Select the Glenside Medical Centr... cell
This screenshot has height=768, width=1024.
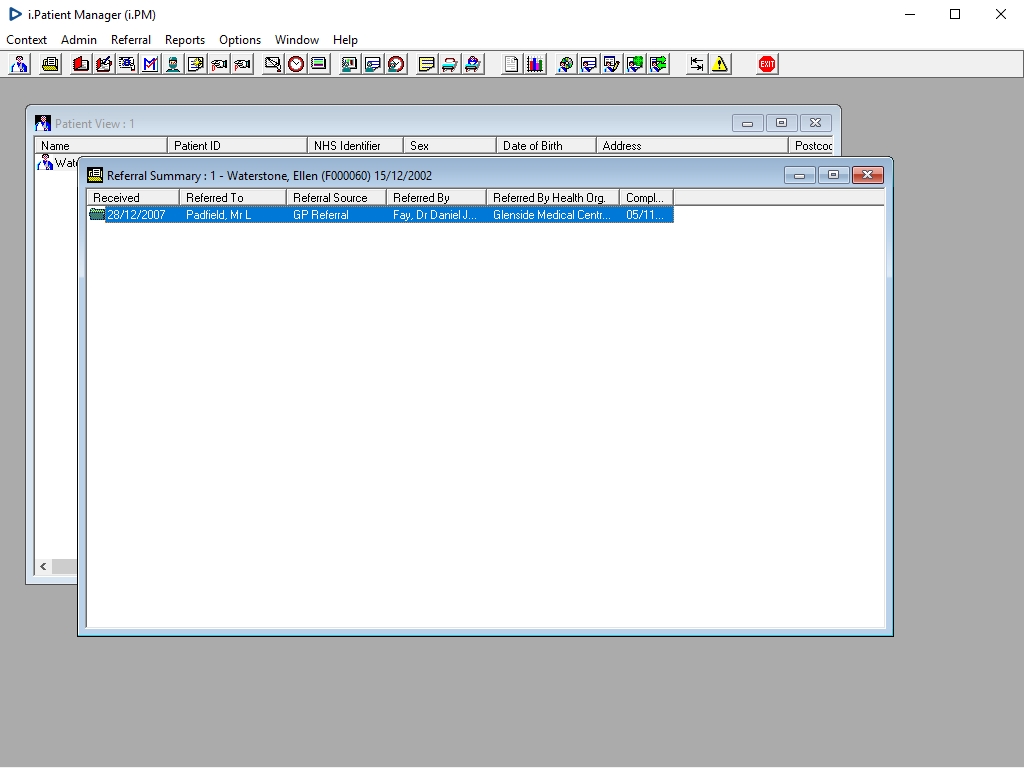coord(552,215)
